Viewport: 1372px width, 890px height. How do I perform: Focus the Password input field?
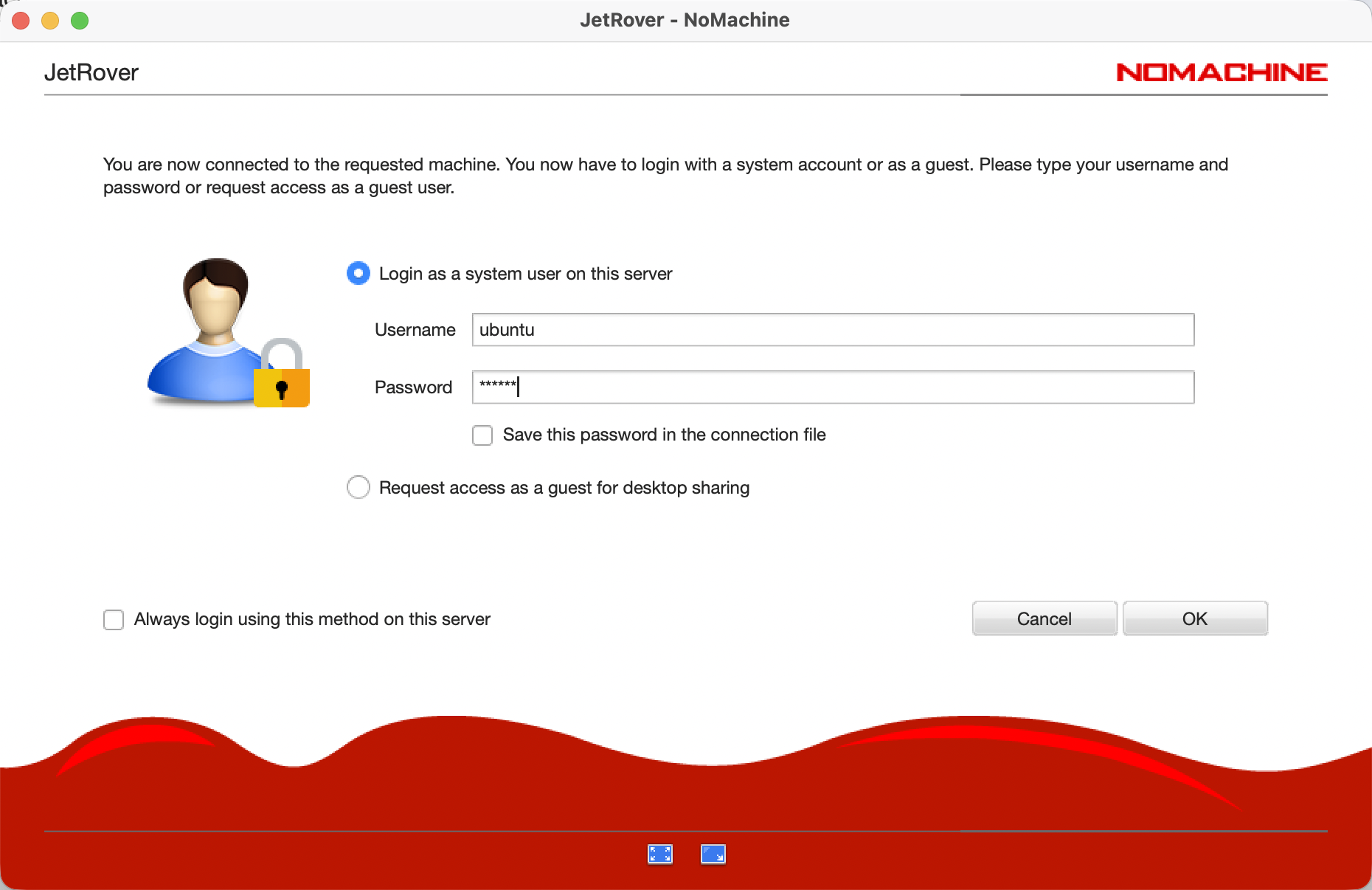[833, 387]
